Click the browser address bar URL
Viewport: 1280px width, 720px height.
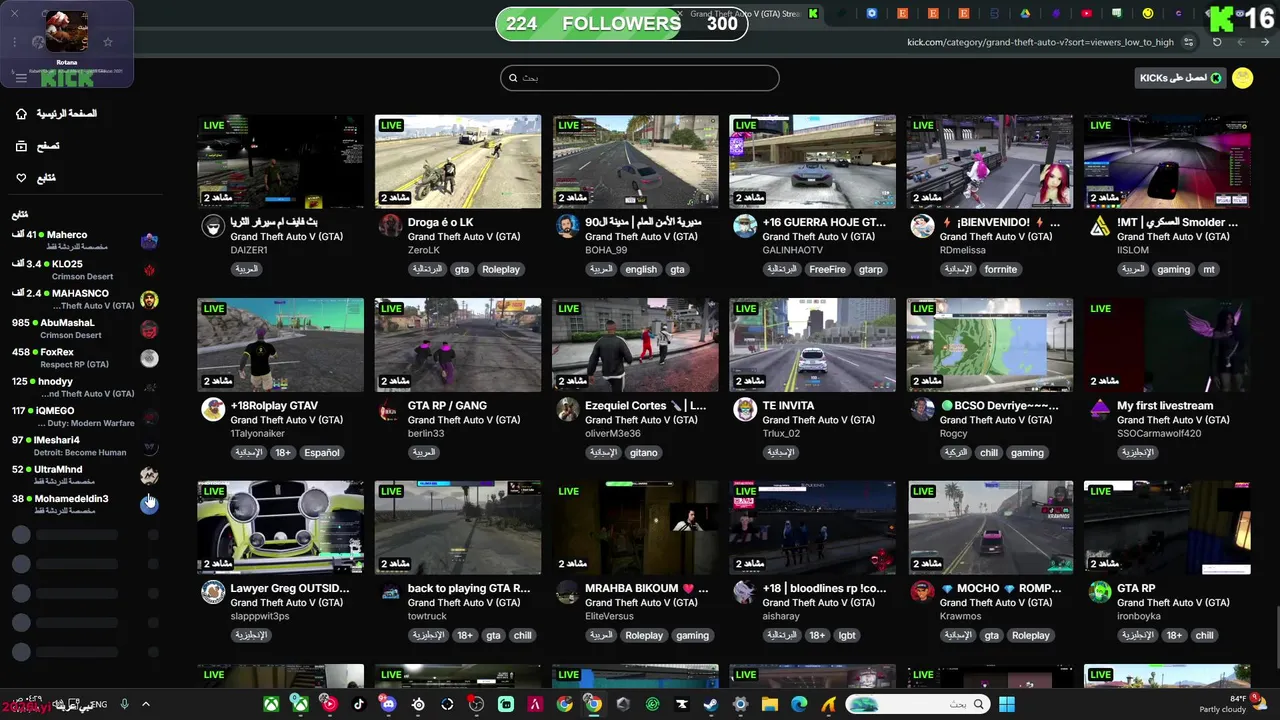coord(1040,42)
